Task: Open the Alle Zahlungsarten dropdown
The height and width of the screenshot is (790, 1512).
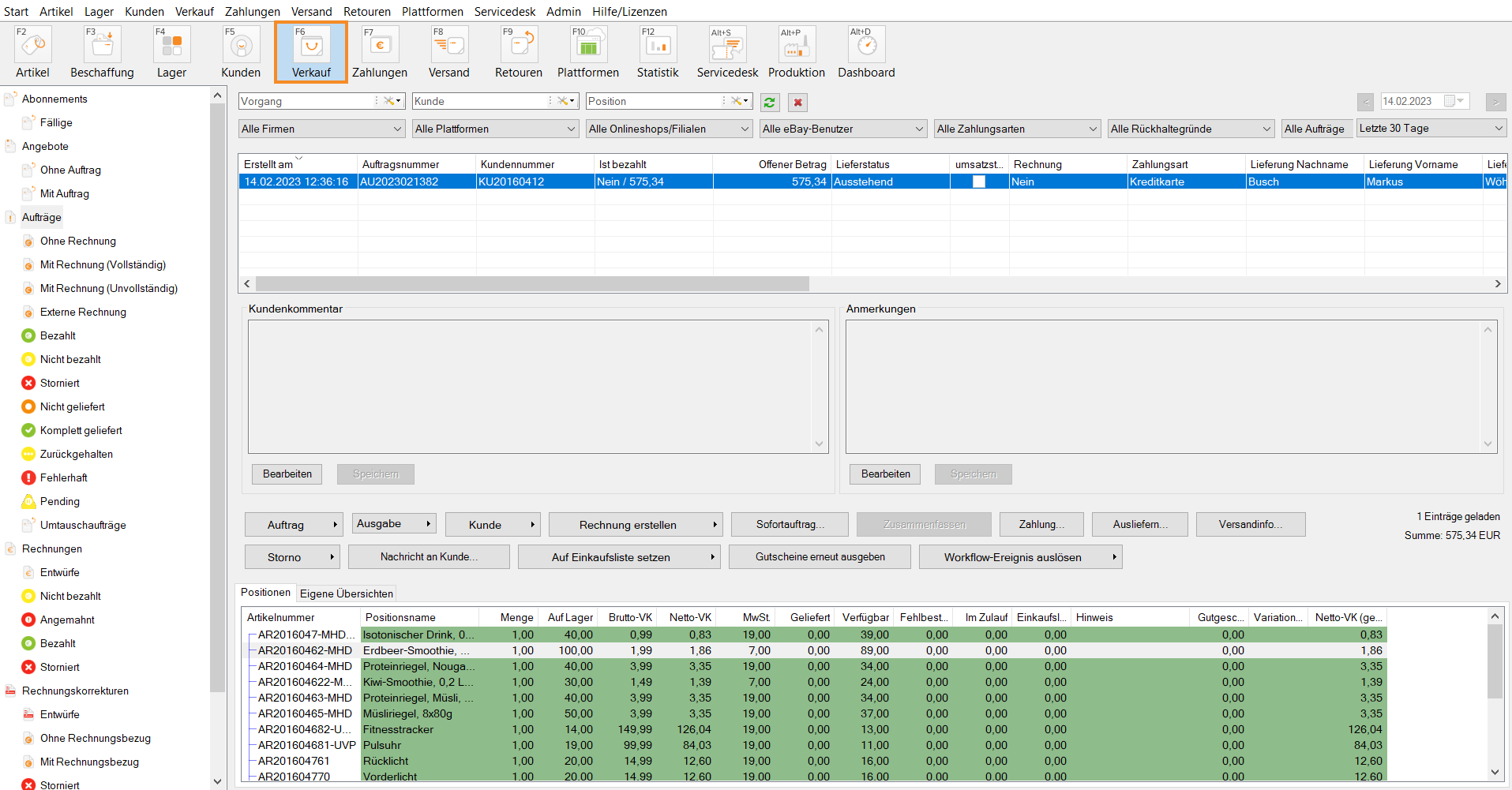Action: pos(1017,129)
